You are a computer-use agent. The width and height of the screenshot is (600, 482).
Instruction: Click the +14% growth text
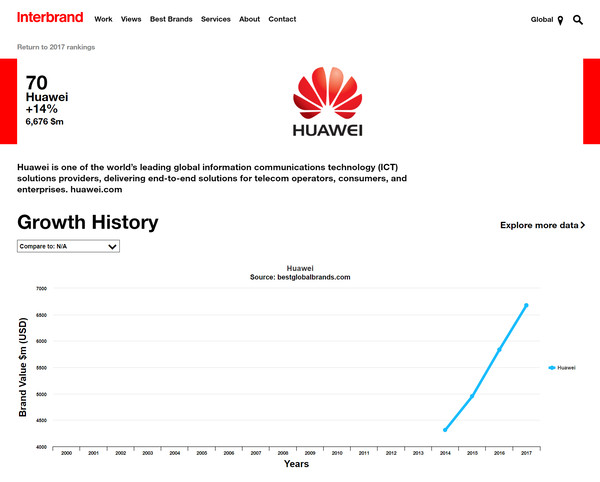(x=41, y=109)
